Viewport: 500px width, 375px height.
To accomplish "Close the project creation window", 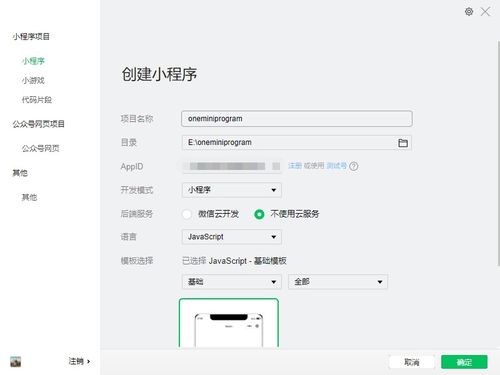I will pos(485,12).
